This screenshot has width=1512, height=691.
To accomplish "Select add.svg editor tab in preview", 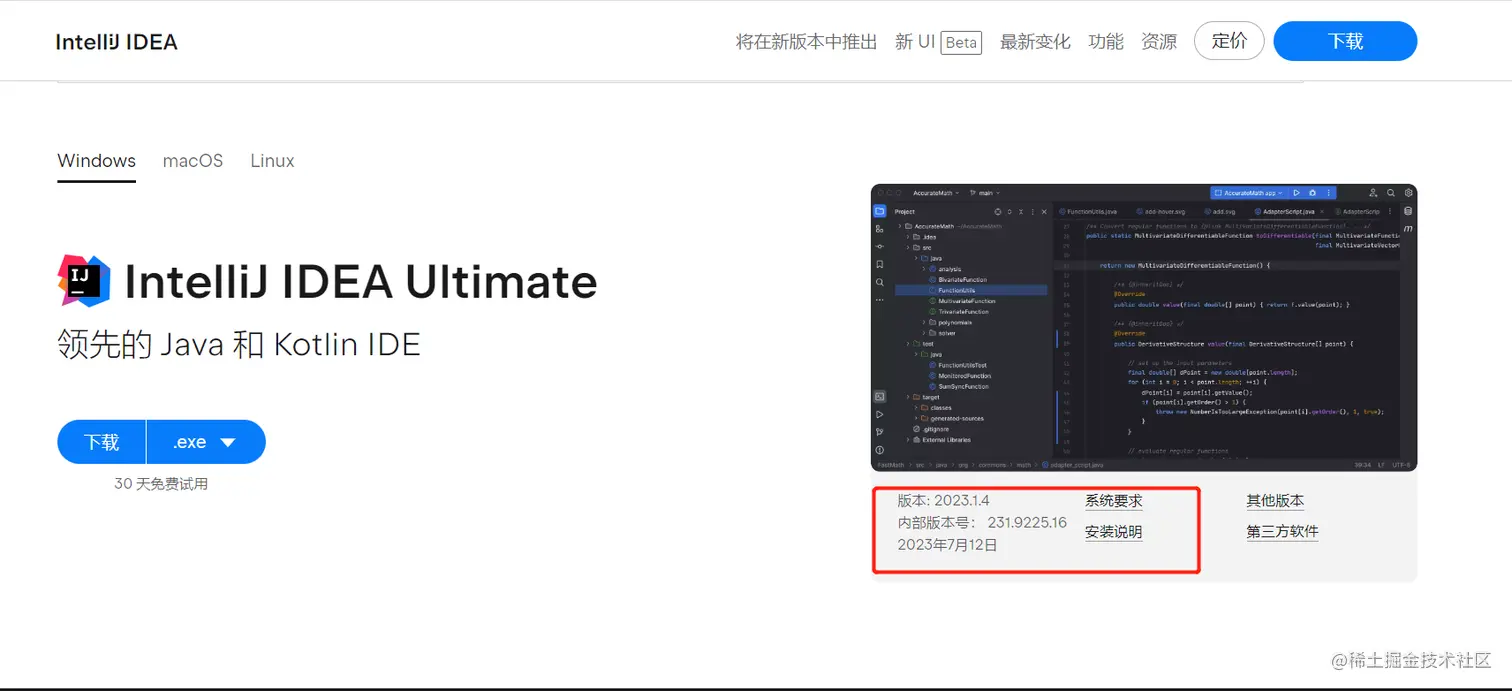I will [x=1220, y=212].
